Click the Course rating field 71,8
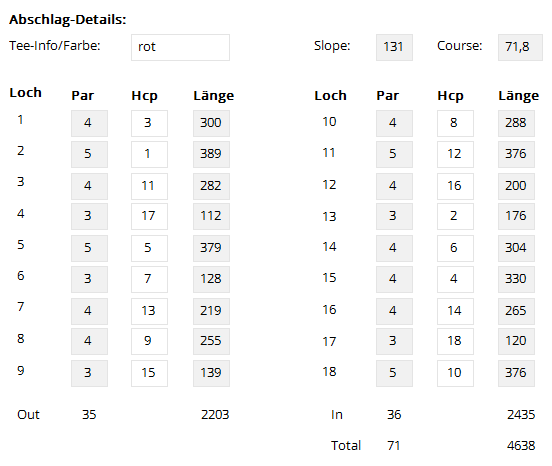The width and height of the screenshot is (552, 466). point(520,48)
